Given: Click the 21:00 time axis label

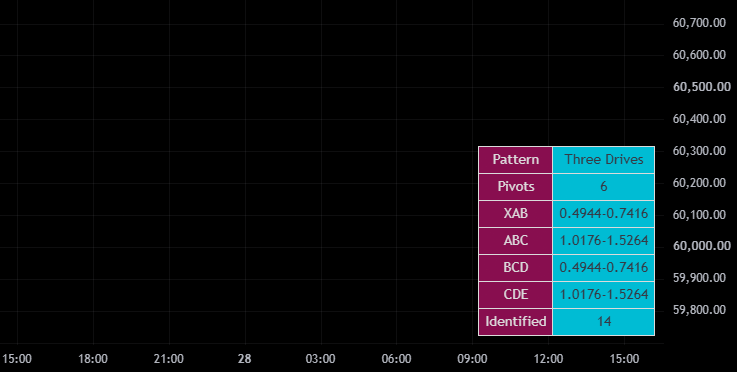Looking at the screenshot, I should (169, 359).
